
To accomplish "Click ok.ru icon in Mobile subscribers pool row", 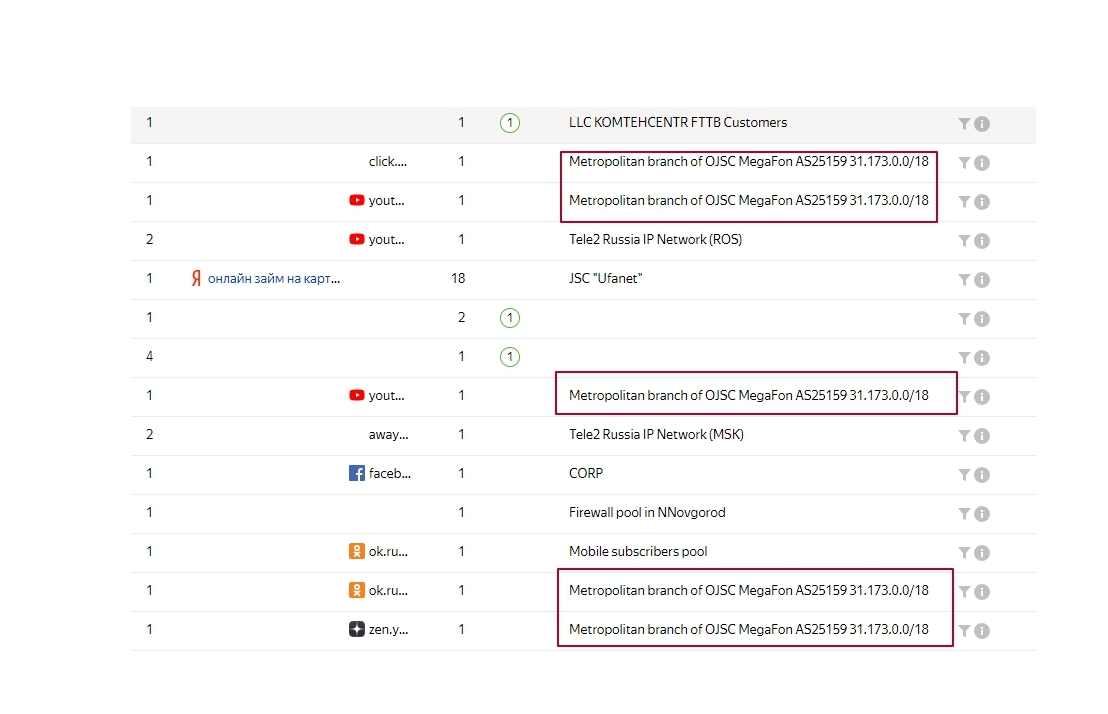I will tap(357, 552).
